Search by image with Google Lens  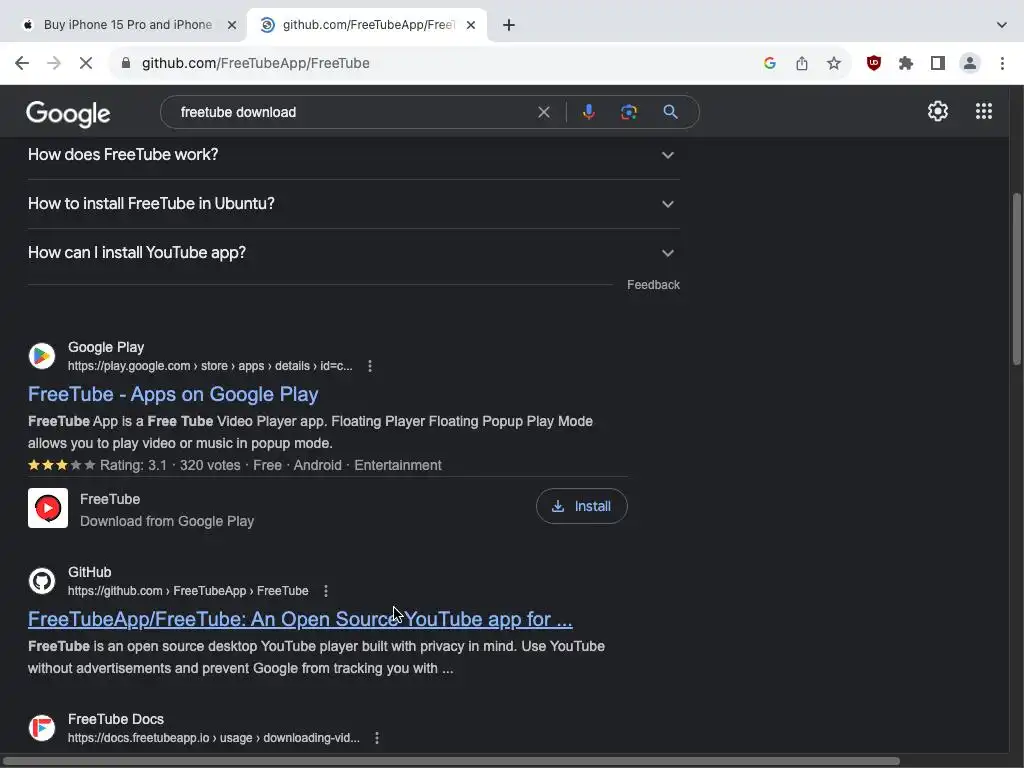click(x=629, y=112)
